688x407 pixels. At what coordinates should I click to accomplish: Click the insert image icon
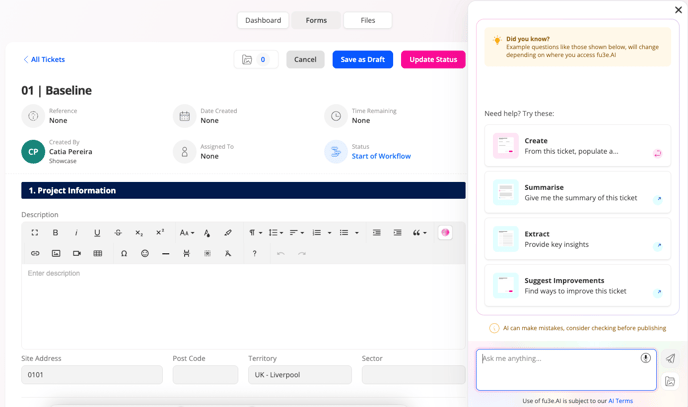tap(56, 254)
